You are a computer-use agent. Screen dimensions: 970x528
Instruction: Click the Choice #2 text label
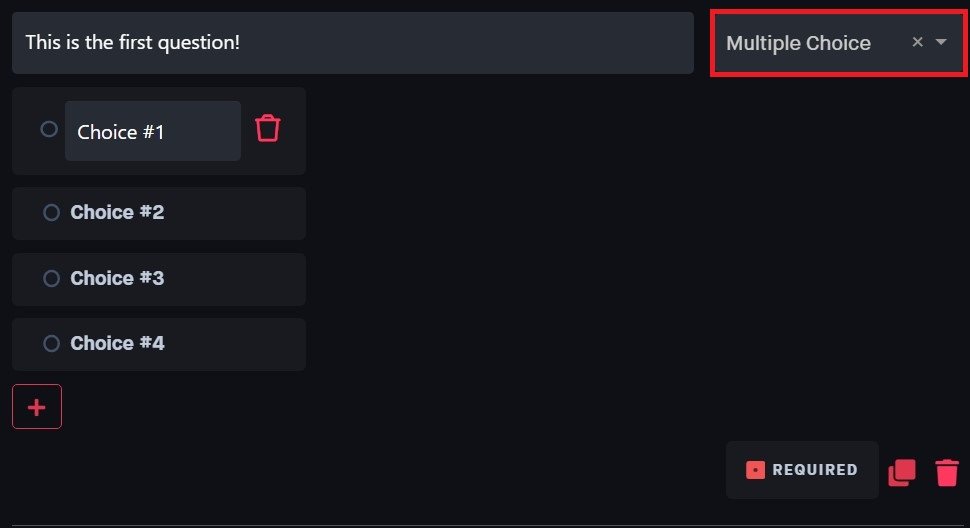pyautogui.click(x=117, y=212)
